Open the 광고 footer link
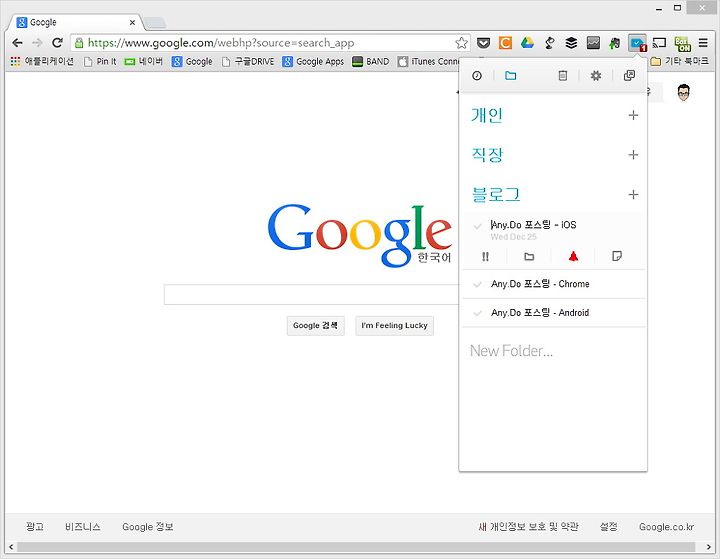Image resolution: width=720 pixels, height=559 pixels. [35, 527]
